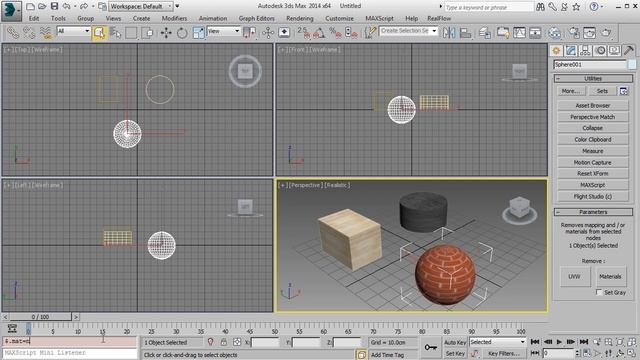Toggle the Percent Snap button
The image size is (640, 360).
335,33
